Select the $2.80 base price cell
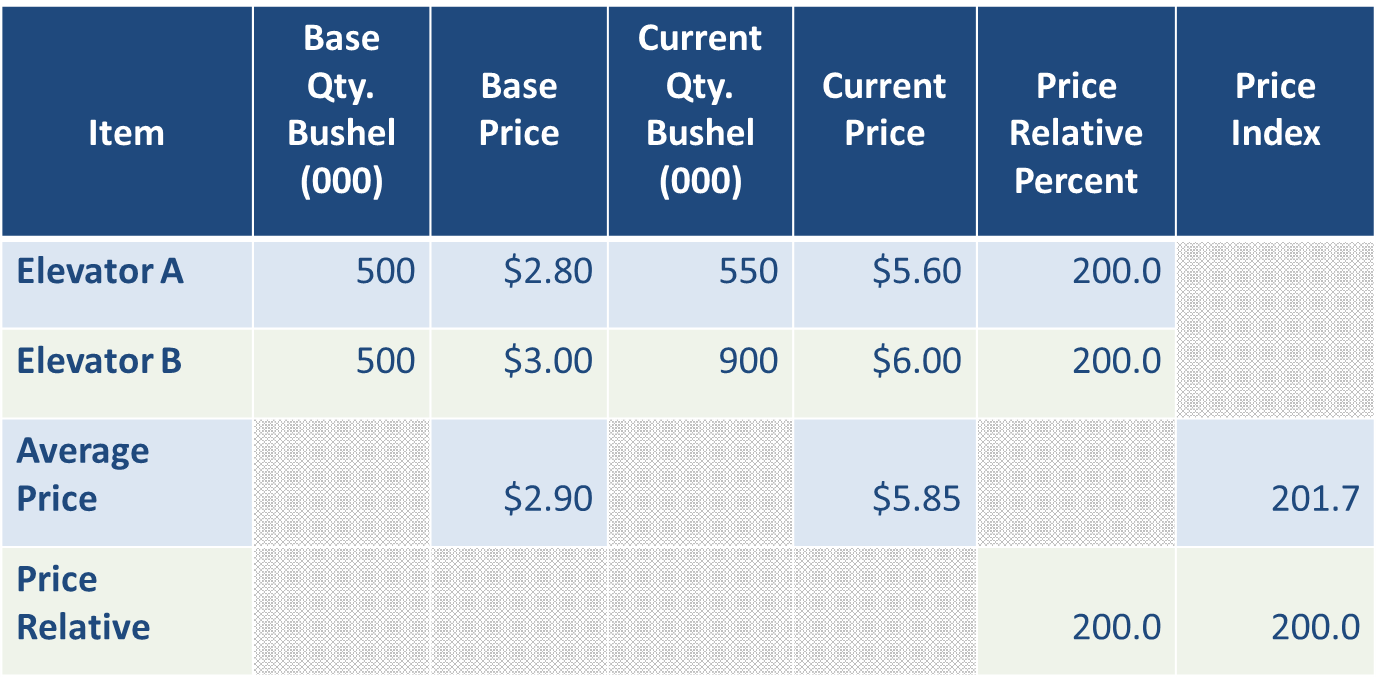The height and width of the screenshot is (678, 1379). point(548,271)
